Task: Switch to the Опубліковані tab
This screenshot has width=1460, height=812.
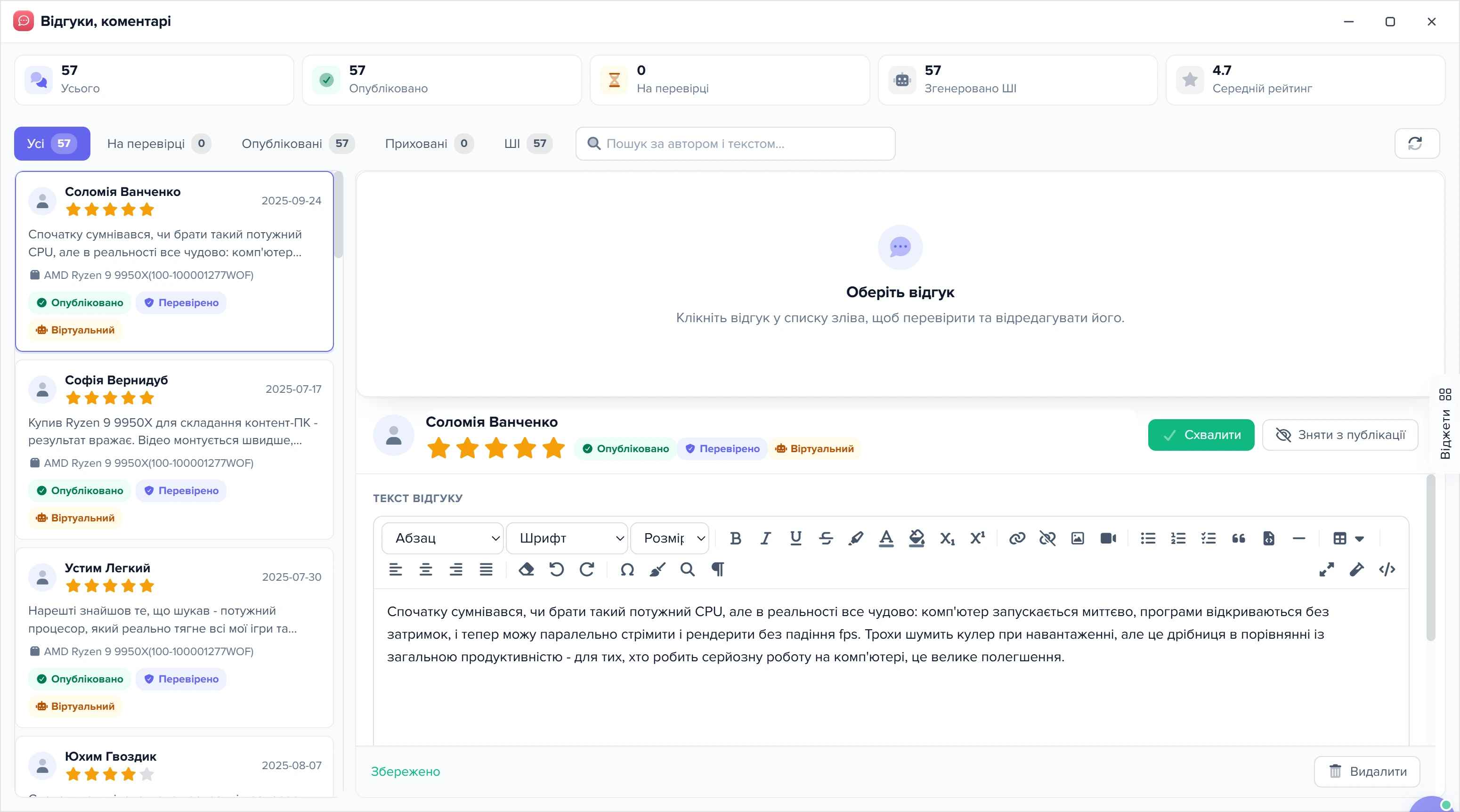Action: point(298,144)
